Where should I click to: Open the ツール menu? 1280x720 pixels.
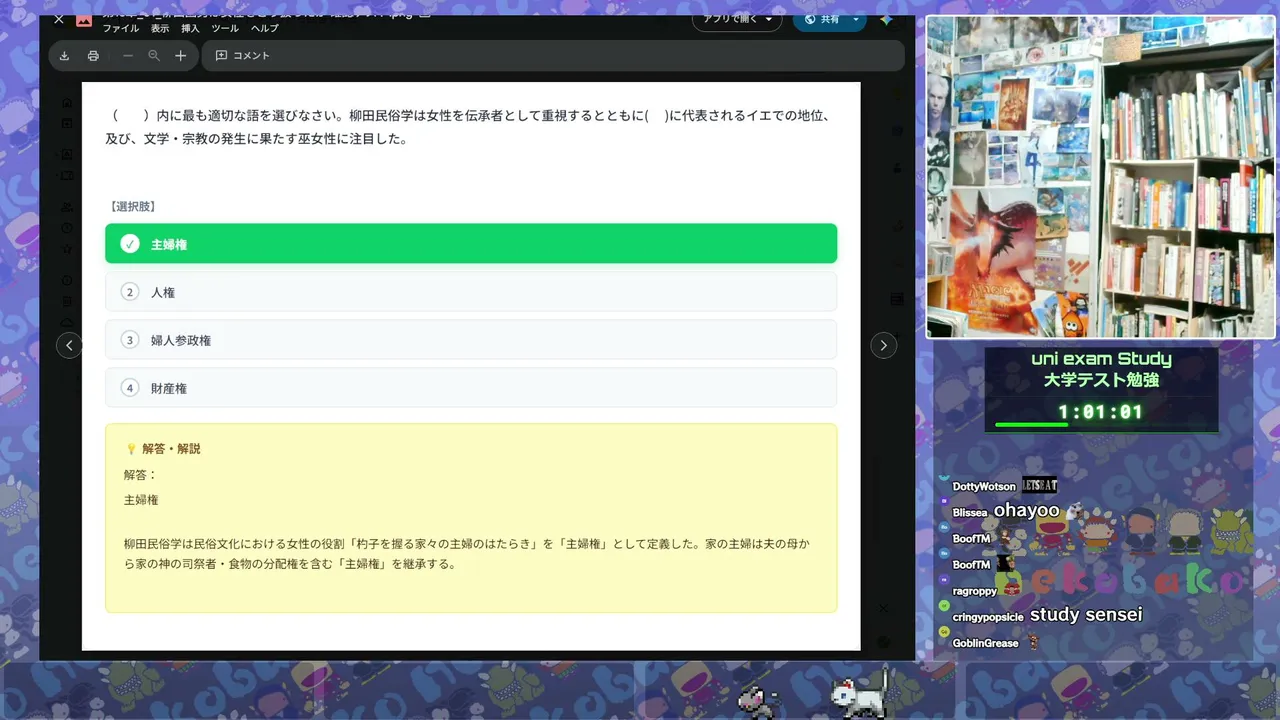[225, 29]
